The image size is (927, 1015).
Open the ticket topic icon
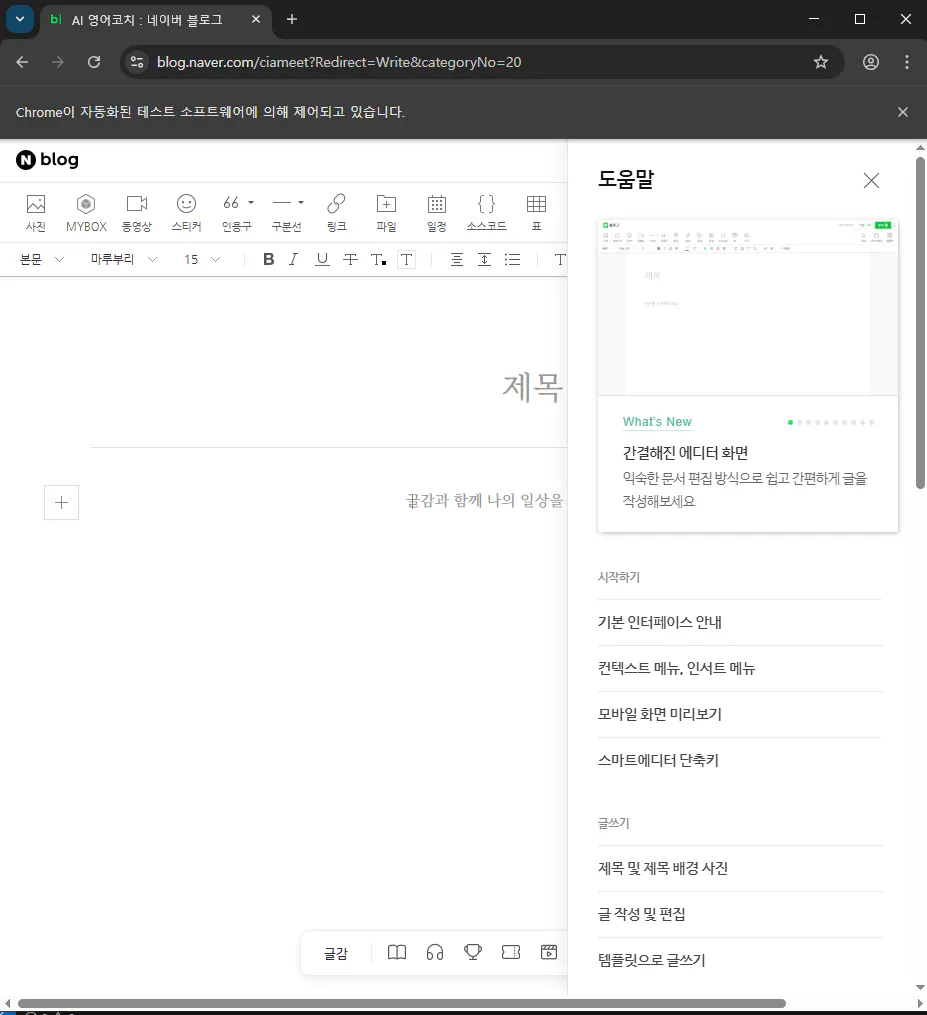pos(511,952)
